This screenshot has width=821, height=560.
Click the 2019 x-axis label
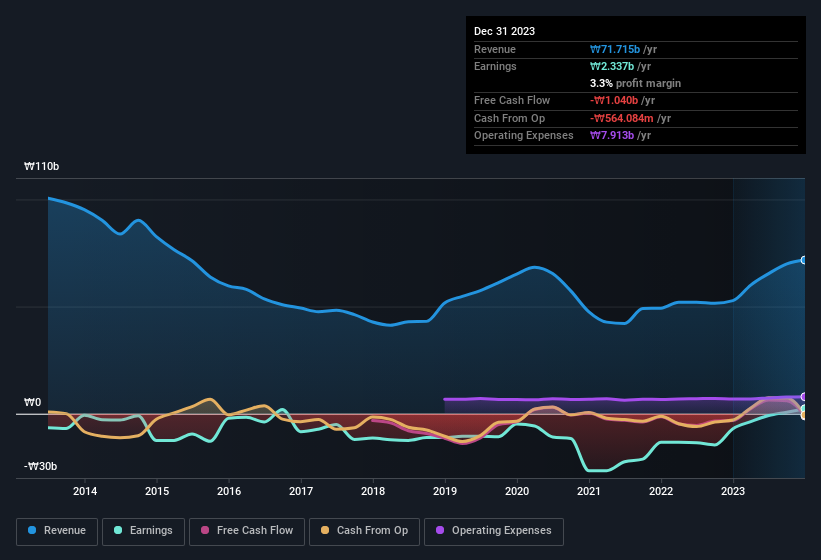pyautogui.click(x=445, y=491)
